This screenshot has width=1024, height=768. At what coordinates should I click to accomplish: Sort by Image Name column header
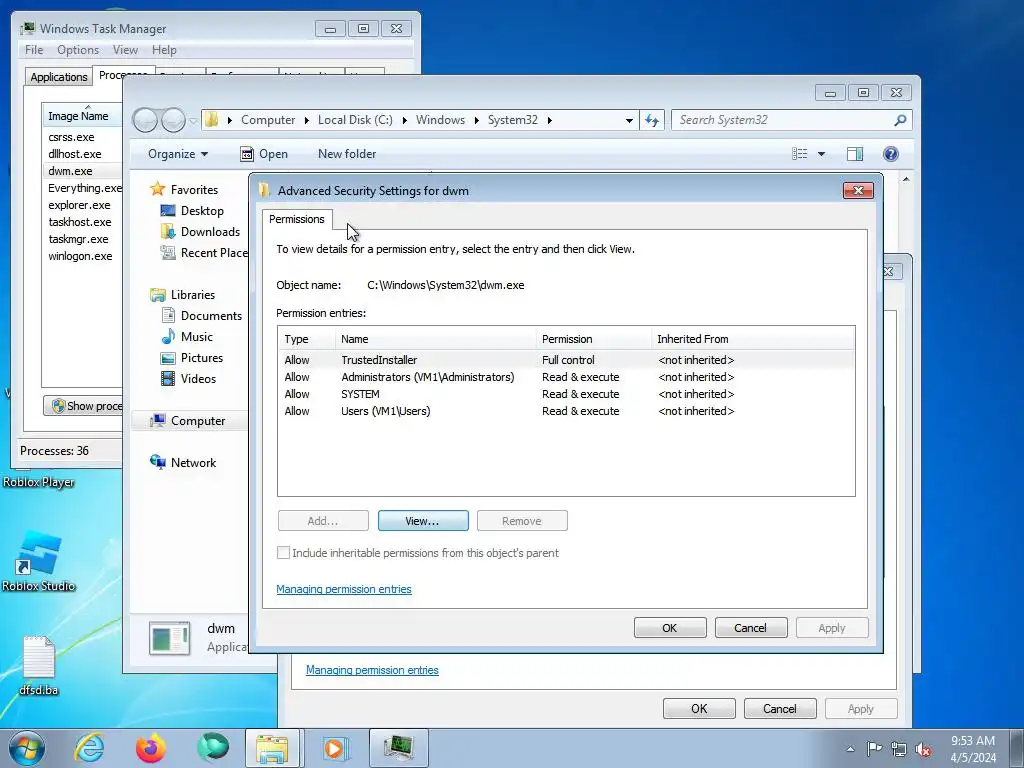coord(82,116)
